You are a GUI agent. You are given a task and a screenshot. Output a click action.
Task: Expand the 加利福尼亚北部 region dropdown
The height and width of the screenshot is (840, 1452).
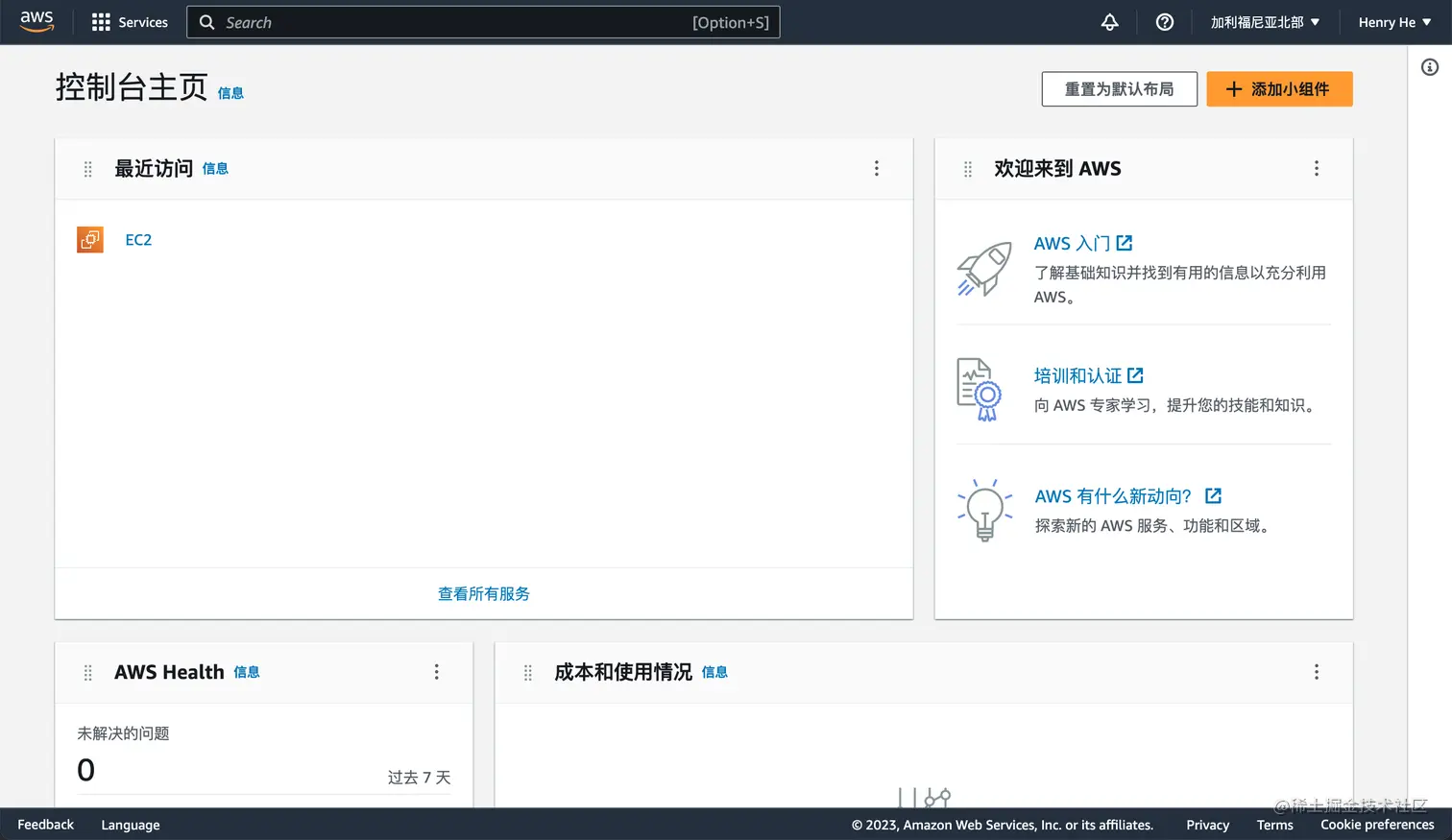(x=1265, y=22)
